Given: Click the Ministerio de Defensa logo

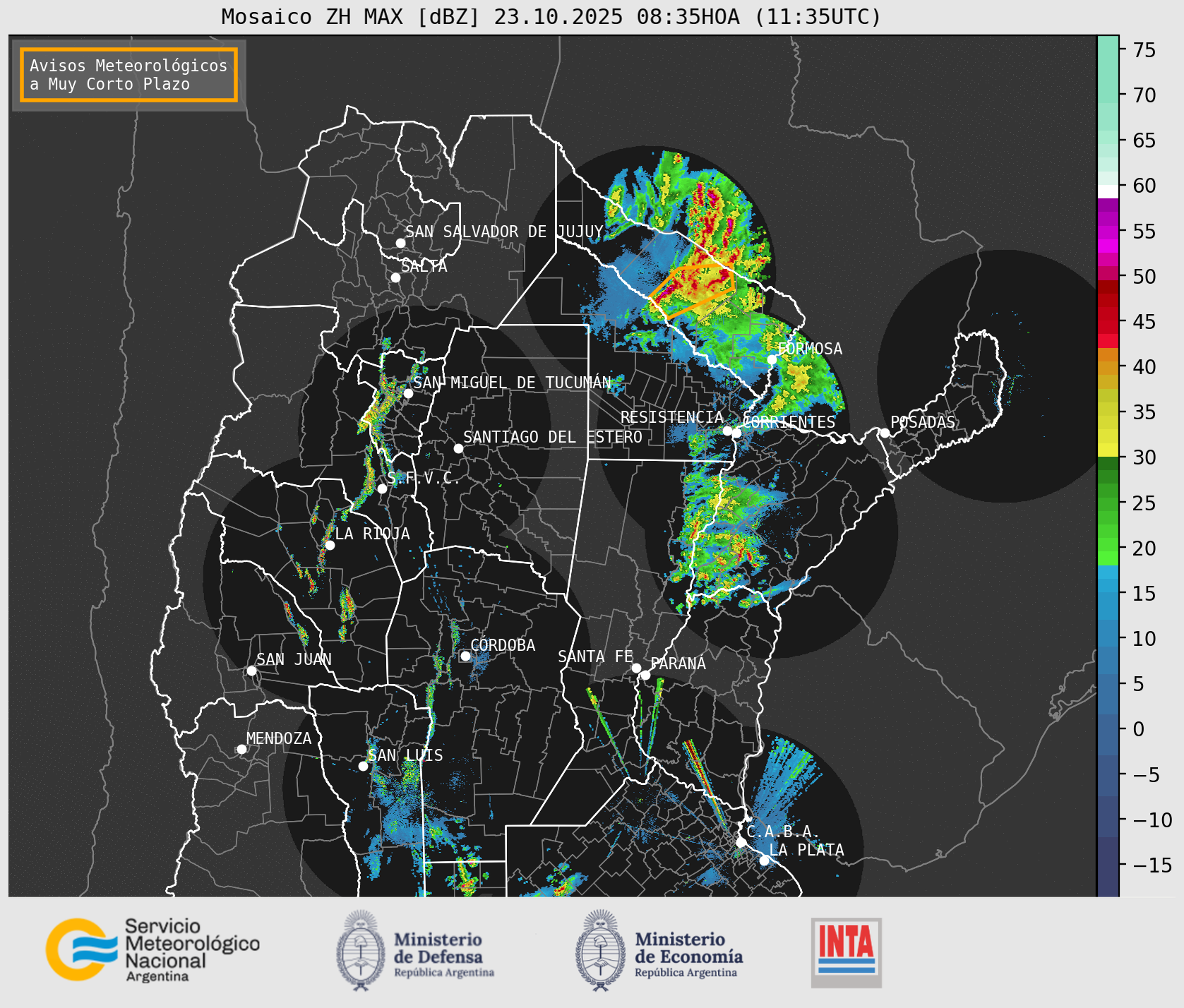Looking at the screenshot, I should (415, 950).
